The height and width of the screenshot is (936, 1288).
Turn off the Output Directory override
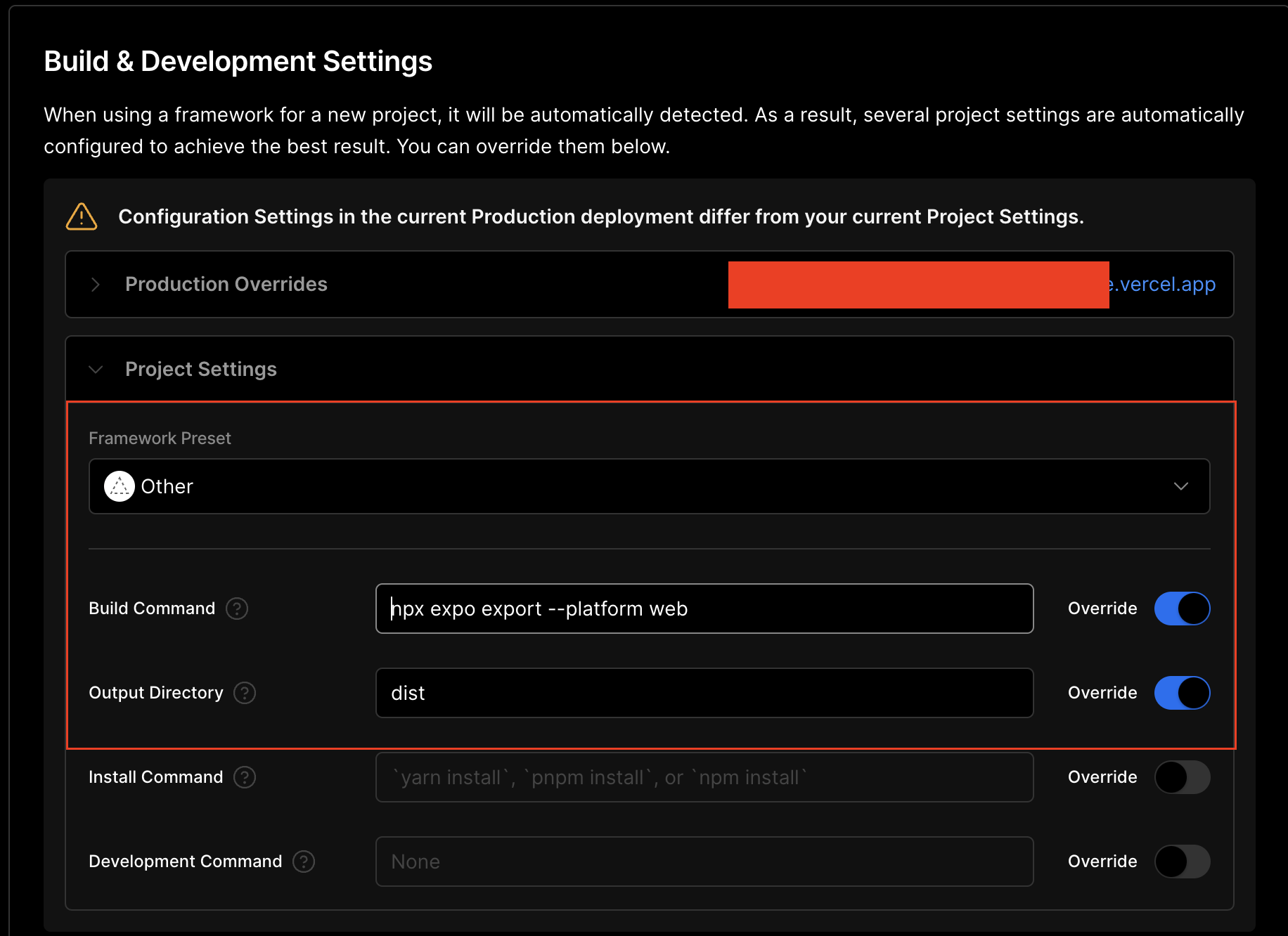[1182, 693]
